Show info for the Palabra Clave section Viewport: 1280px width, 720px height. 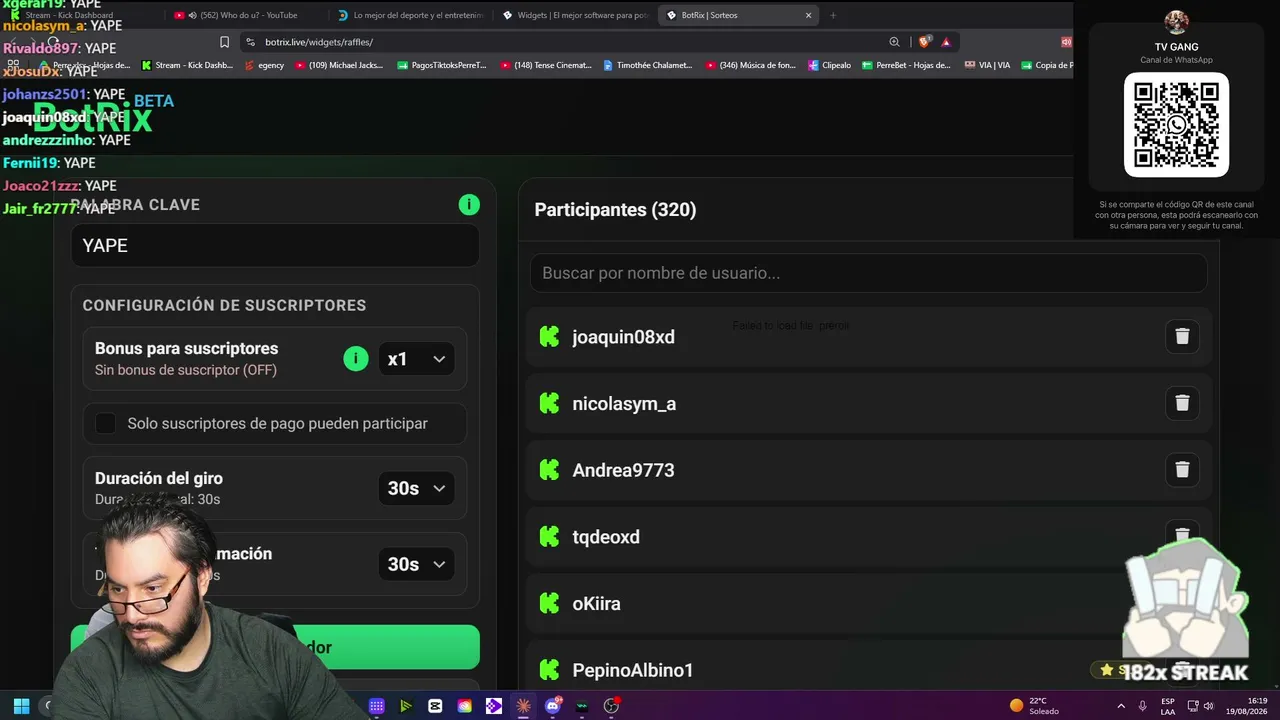(x=469, y=205)
